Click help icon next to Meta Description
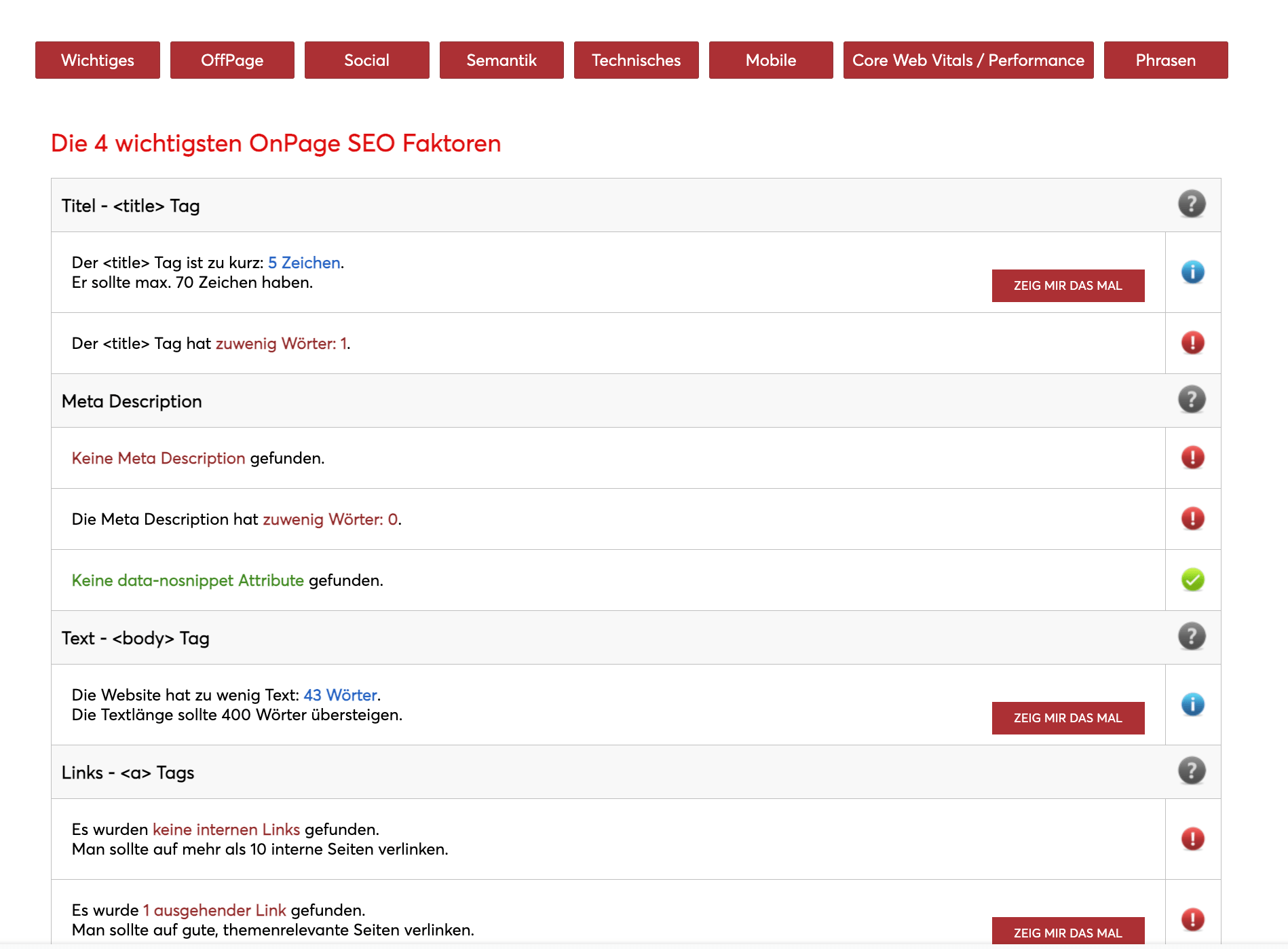The width and height of the screenshot is (1288, 949). tap(1192, 399)
